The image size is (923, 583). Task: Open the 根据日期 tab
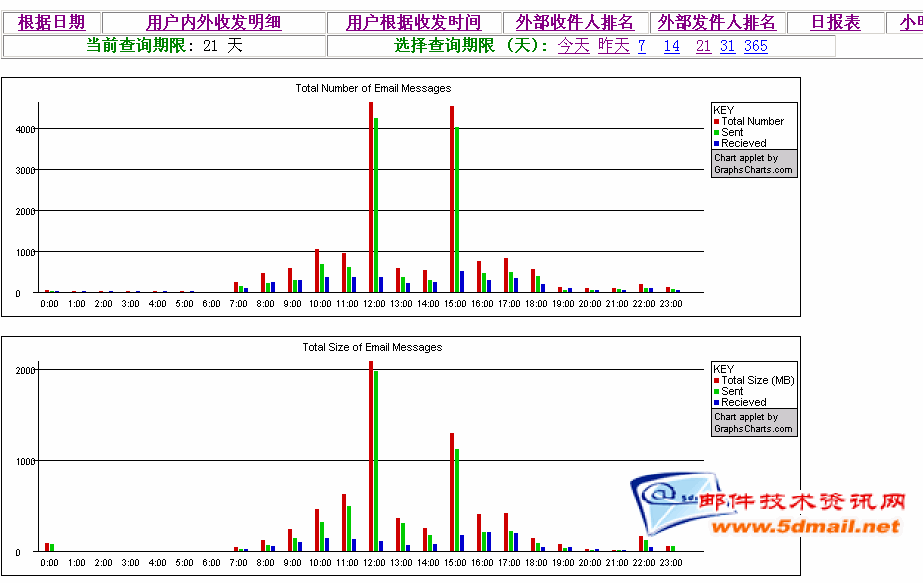tap(51, 23)
